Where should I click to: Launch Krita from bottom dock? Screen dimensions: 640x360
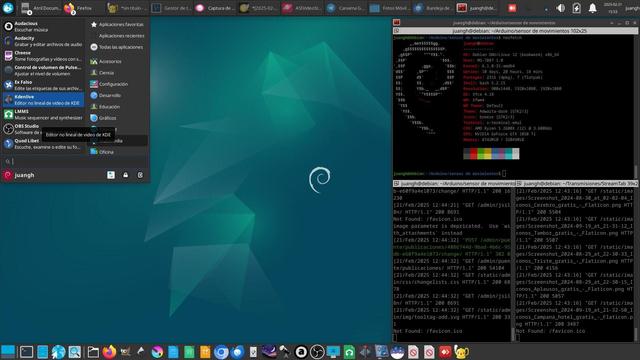tap(157, 352)
